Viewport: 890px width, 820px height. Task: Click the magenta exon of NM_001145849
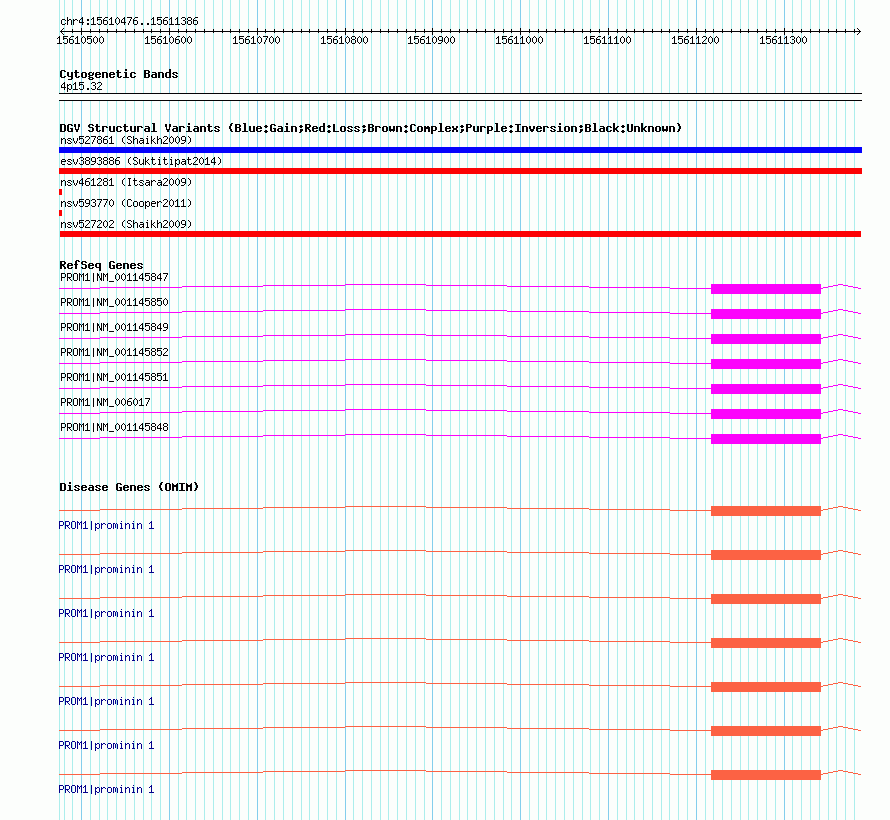coord(766,339)
